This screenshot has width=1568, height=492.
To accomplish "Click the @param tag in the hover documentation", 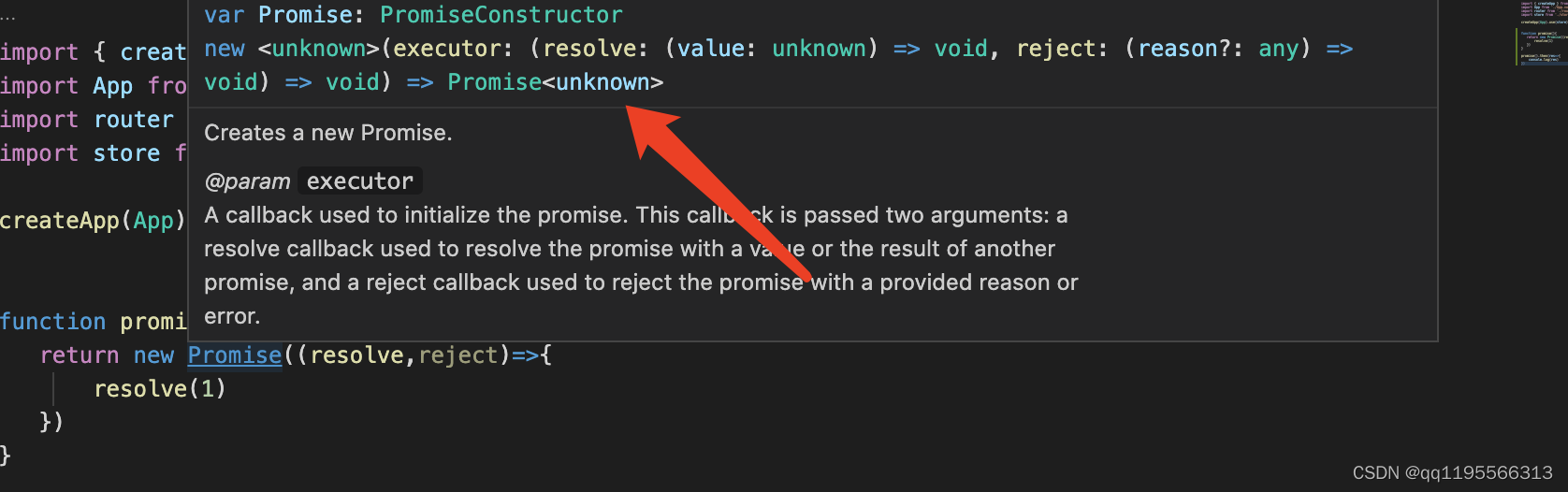I will (x=247, y=181).
